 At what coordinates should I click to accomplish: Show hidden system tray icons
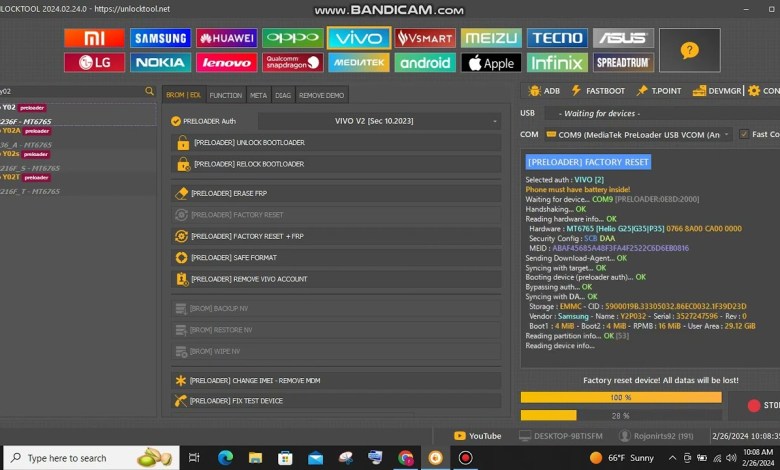(672, 458)
